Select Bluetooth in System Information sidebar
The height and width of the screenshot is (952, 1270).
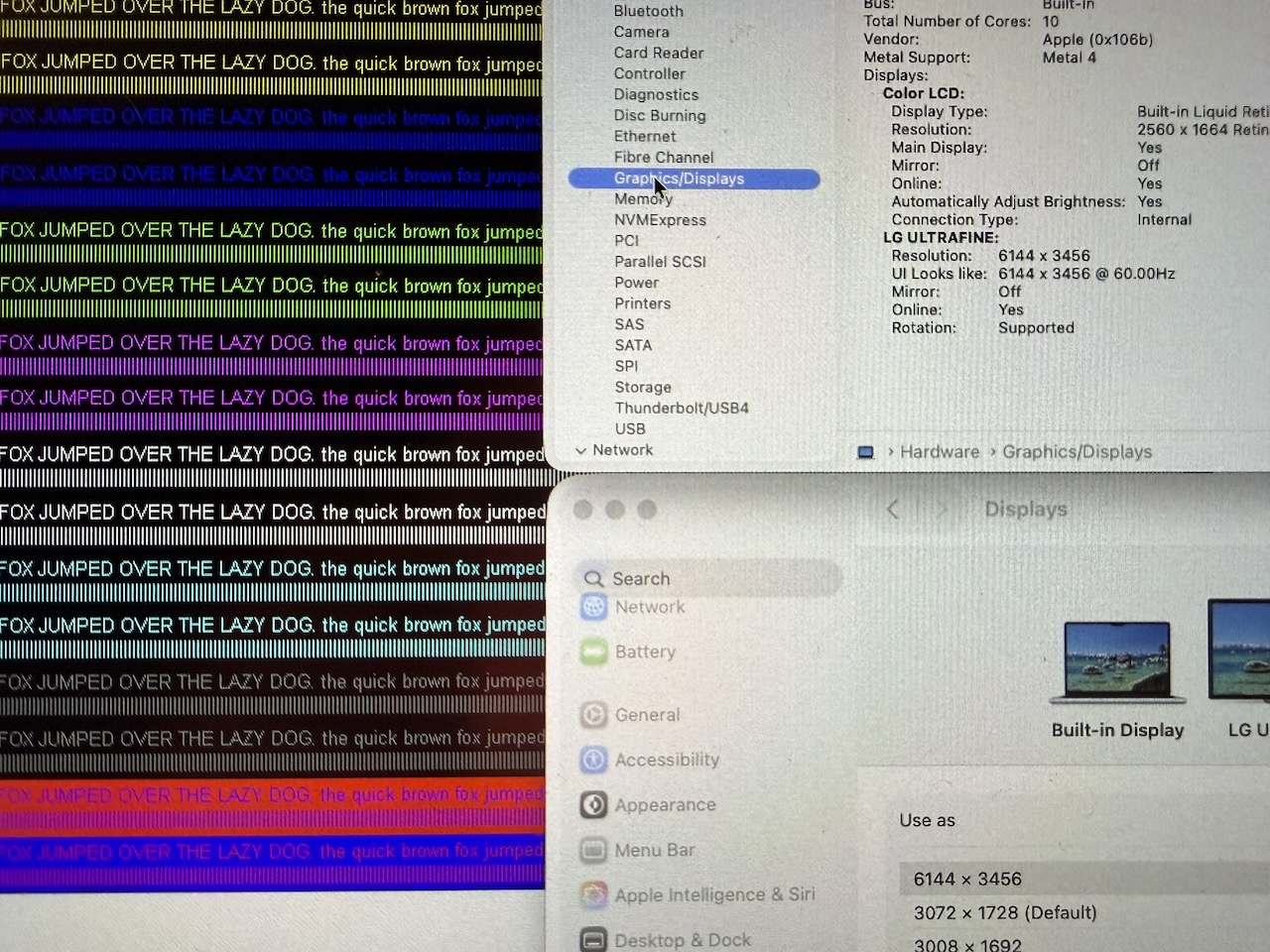point(648,11)
